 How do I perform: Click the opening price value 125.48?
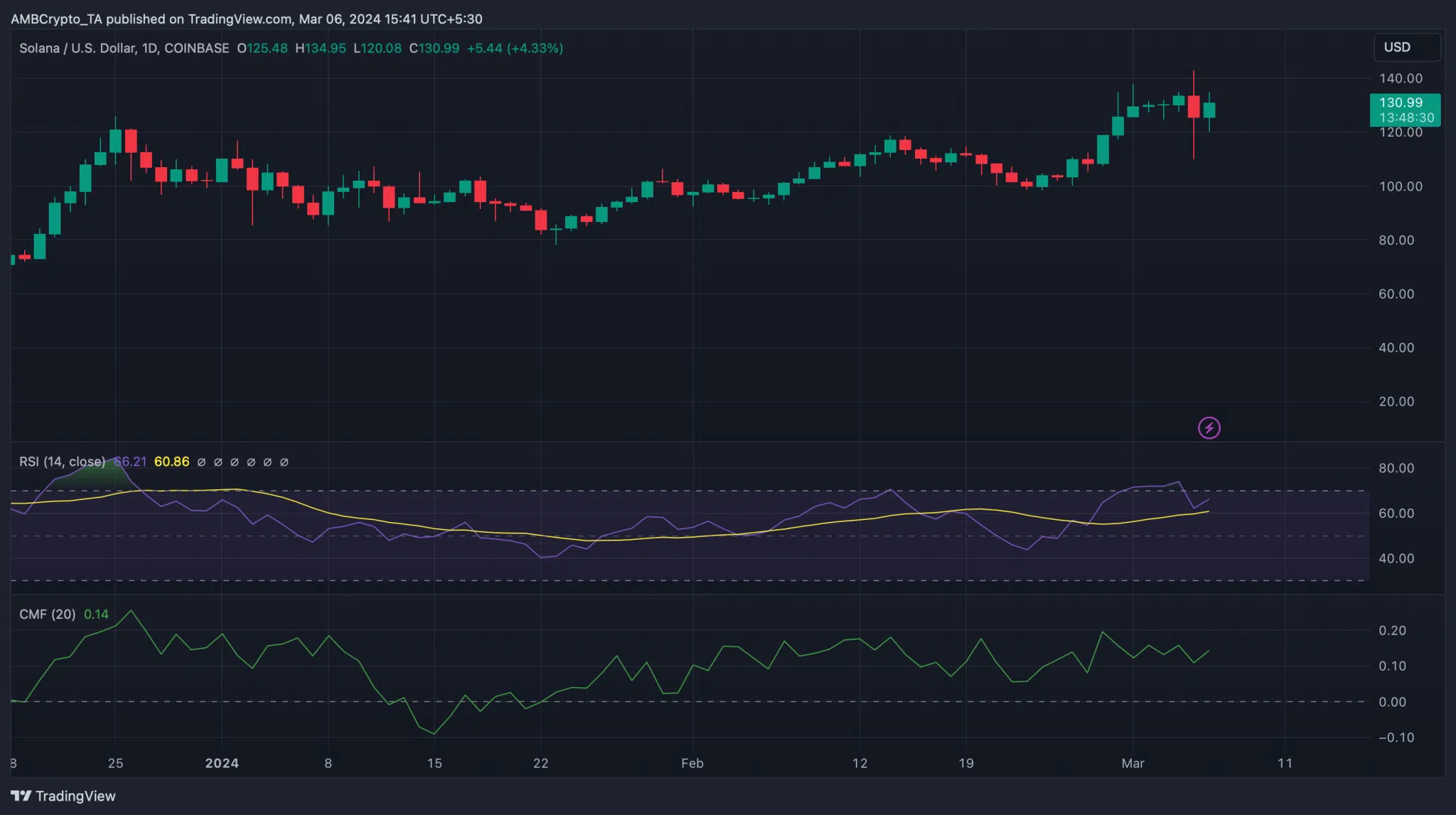pyautogui.click(x=267, y=48)
